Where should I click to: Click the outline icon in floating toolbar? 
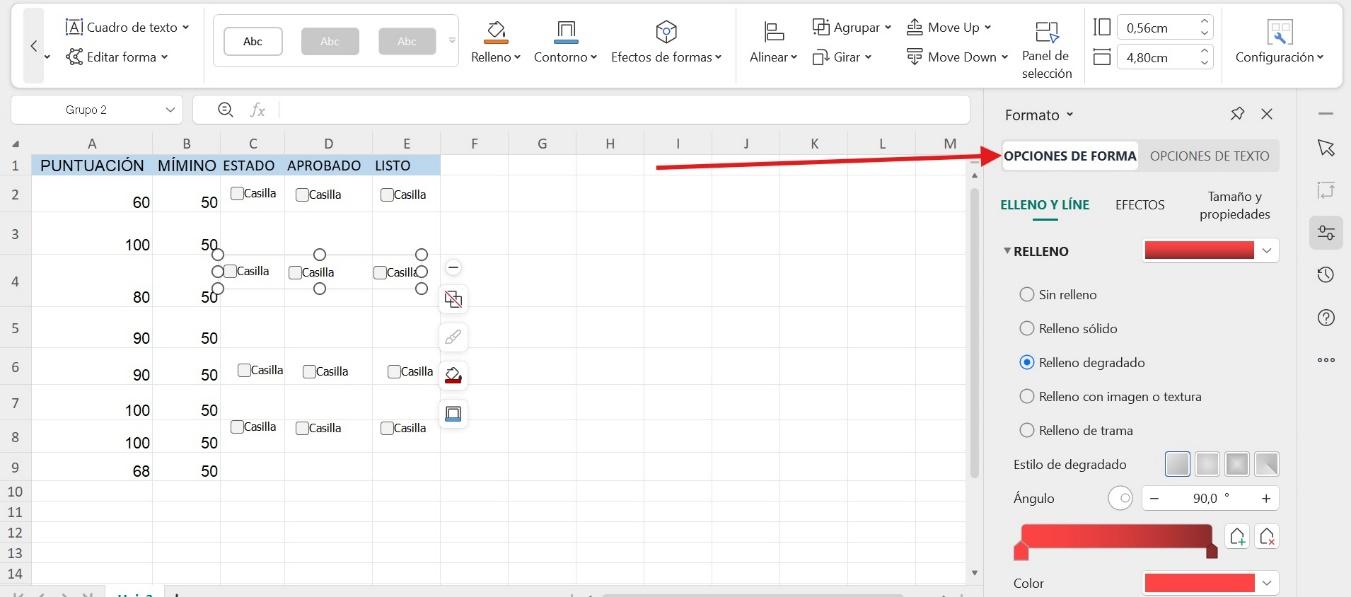point(453,413)
